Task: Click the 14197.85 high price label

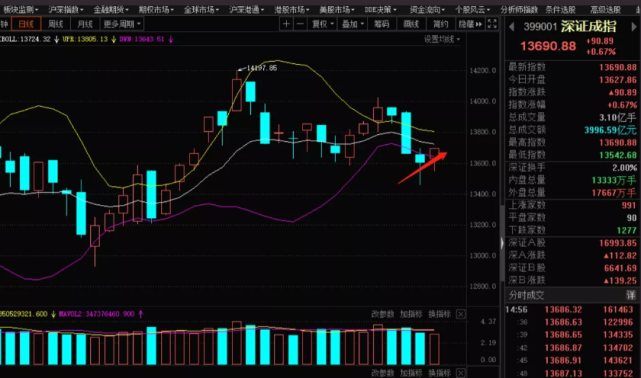Action: click(262, 68)
